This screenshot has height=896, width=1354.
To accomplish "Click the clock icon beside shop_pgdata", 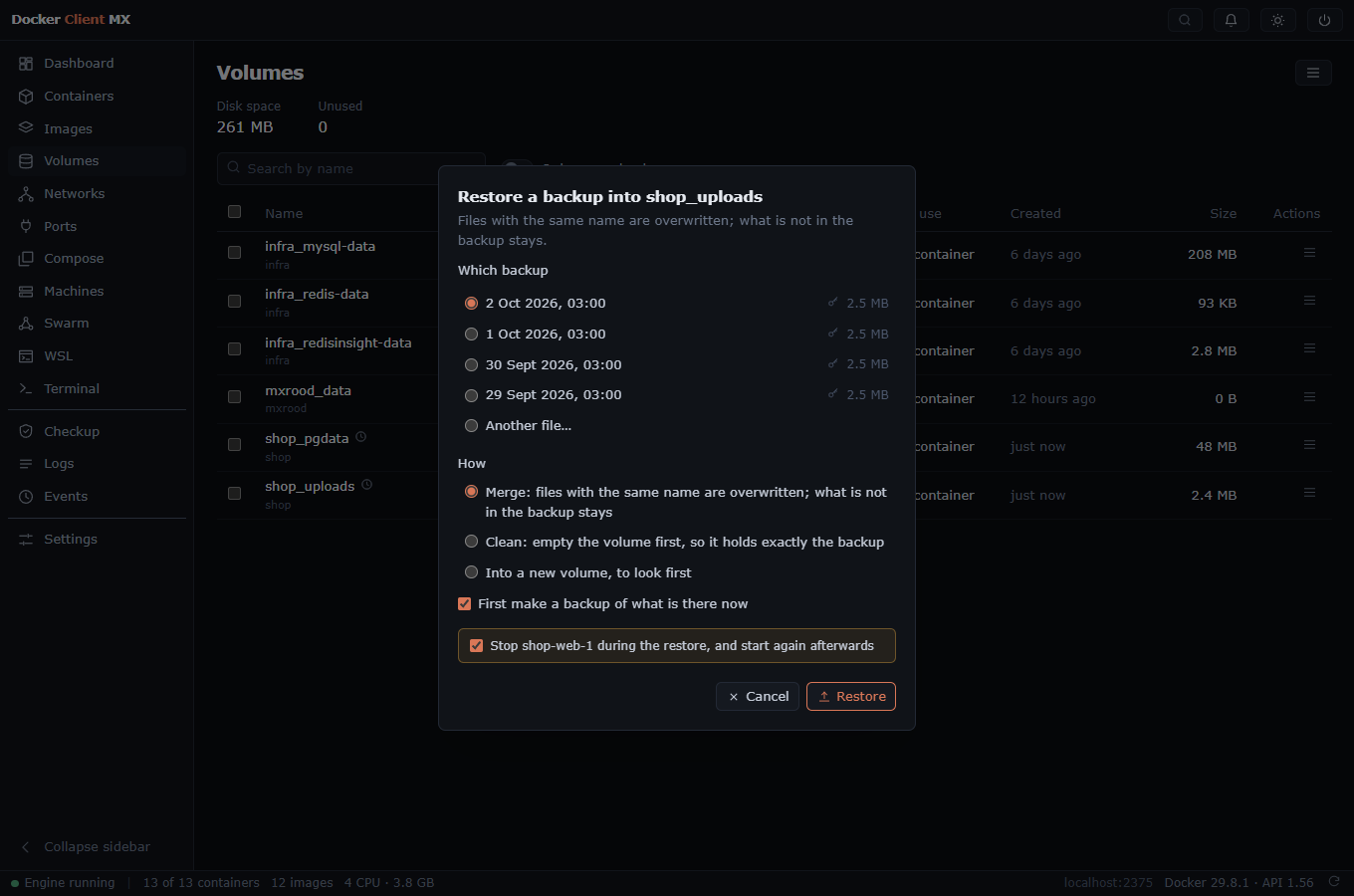I will 361,437.
